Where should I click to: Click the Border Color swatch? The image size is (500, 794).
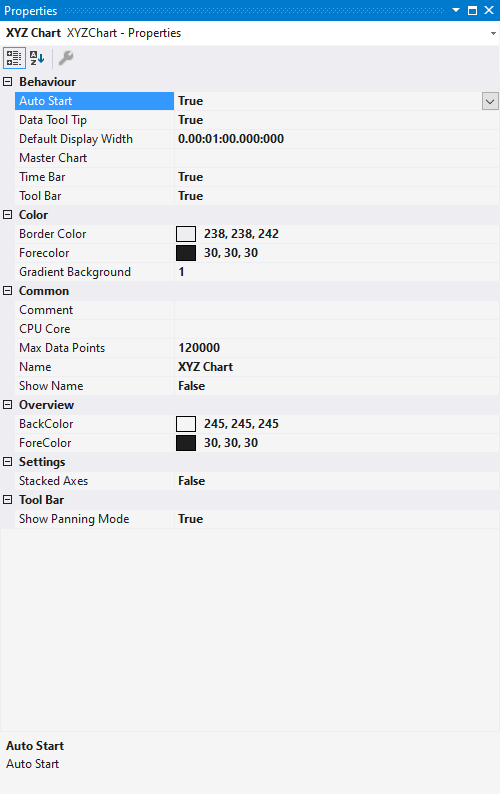point(186,234)
